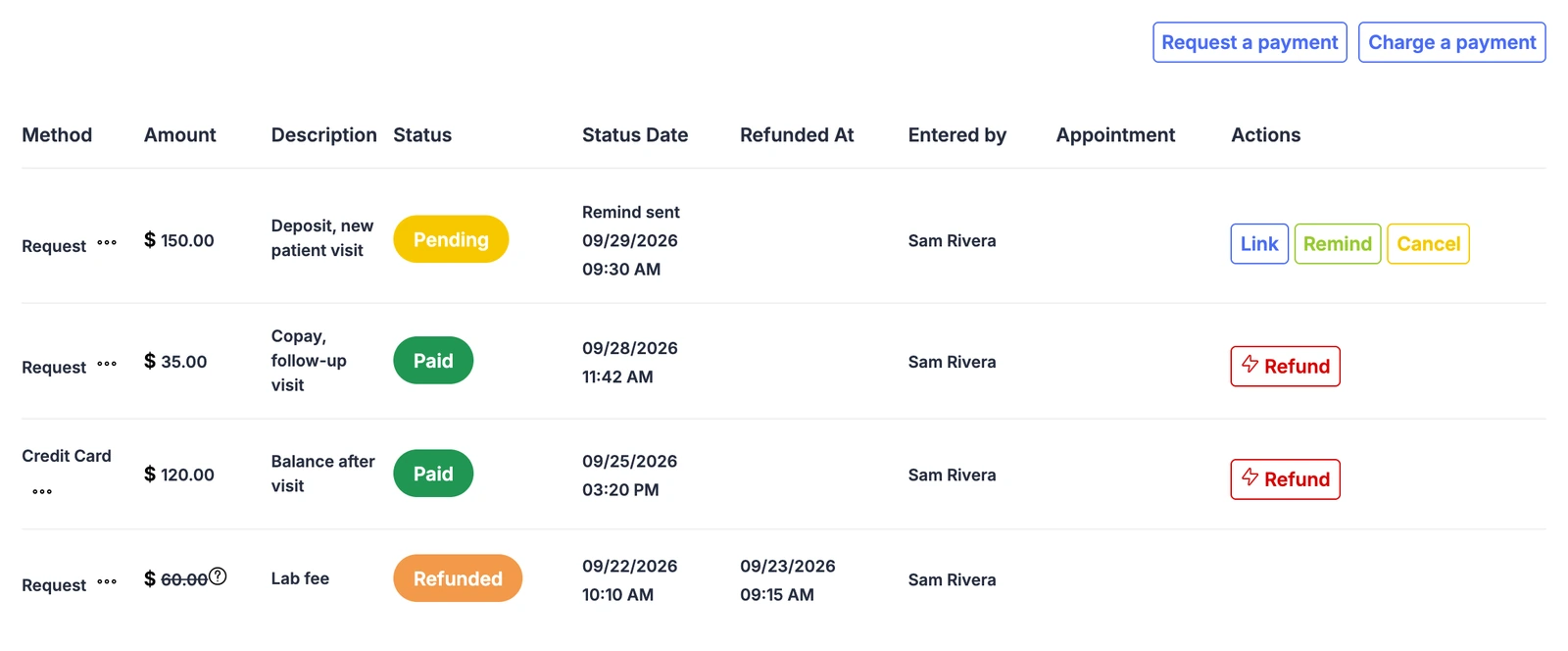Click the 09/25/2026 03:20 PM status date
Screen dimensions: 1568x651
click(x=630, y=475)
